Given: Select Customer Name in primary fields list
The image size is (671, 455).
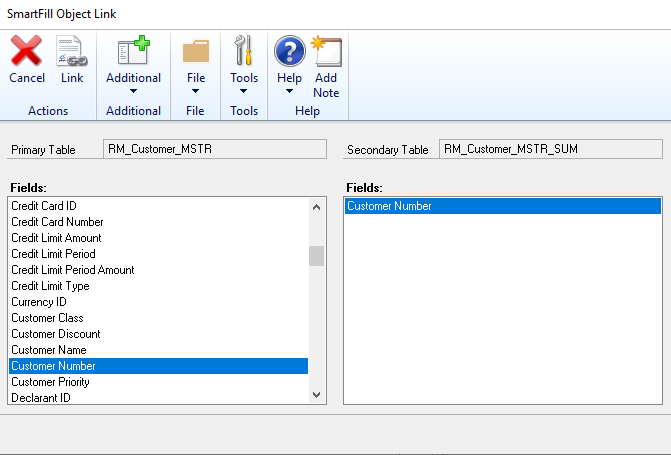Looking at the screenshot, I should click(x=158, y=350).
